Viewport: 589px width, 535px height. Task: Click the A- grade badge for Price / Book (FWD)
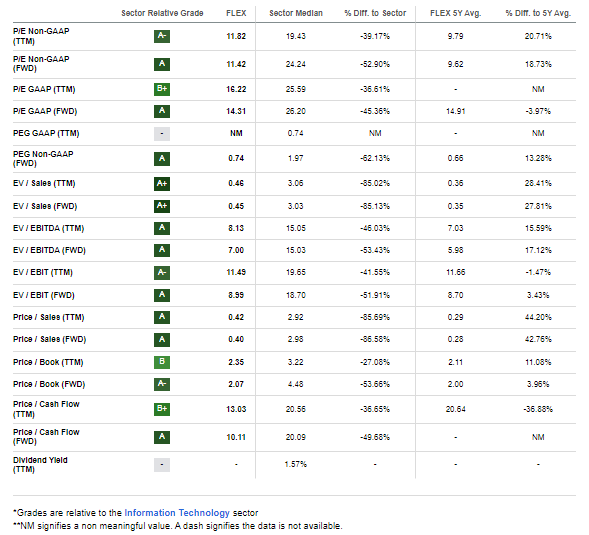point(162,384)
